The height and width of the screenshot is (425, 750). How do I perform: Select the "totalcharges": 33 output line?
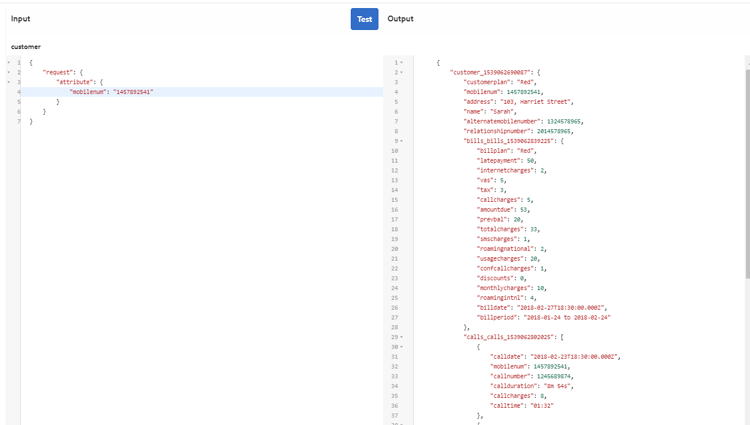[508, 229]
